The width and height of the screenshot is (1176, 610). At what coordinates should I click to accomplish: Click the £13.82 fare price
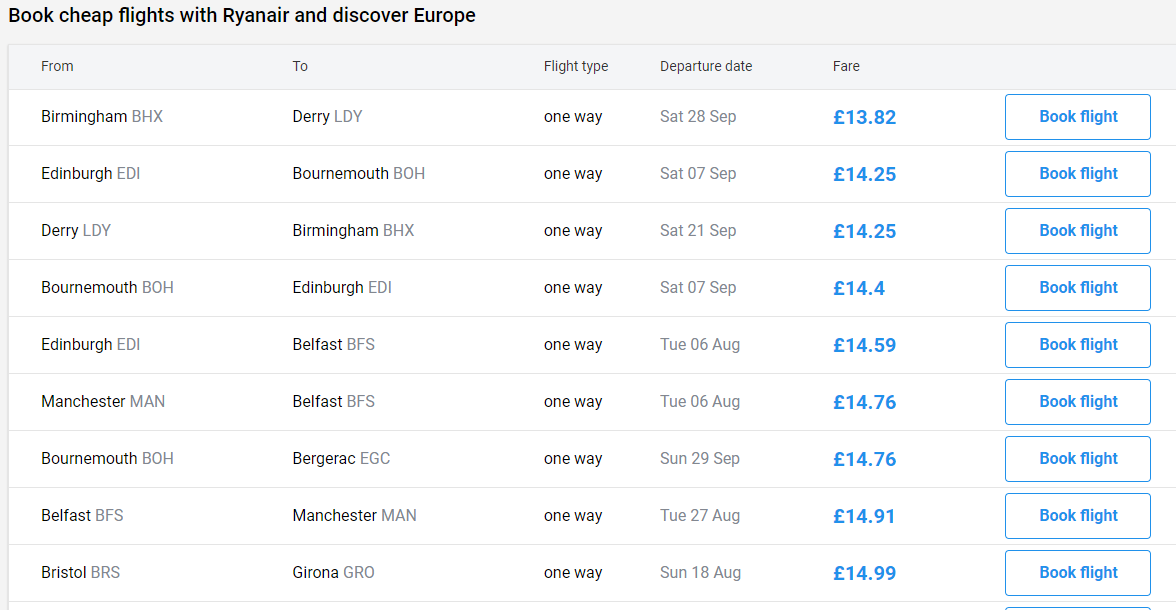[x=865, y=117]
